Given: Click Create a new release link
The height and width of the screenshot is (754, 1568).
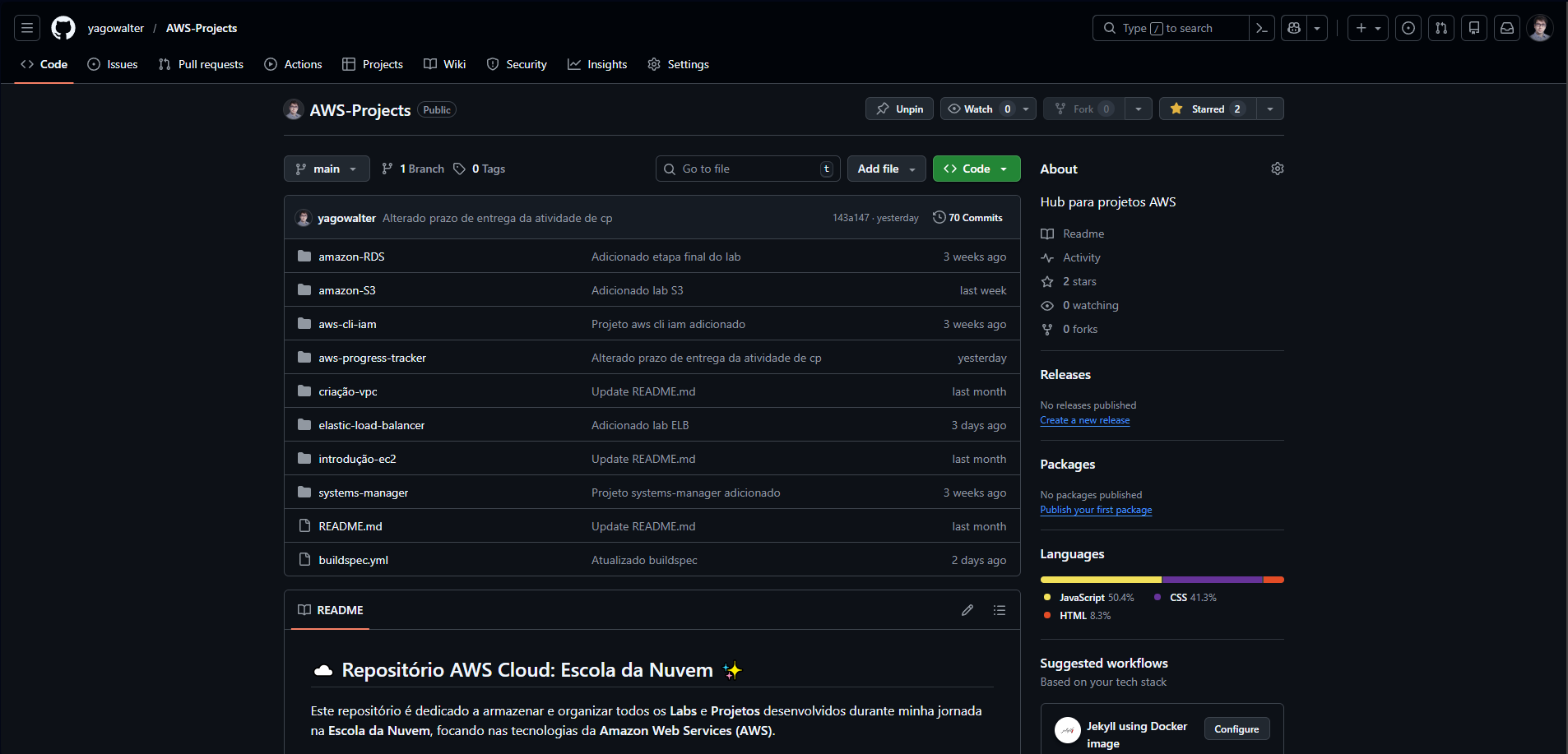Looking at the screenshot, I should pyautogui.click(x=1085, y=420).
